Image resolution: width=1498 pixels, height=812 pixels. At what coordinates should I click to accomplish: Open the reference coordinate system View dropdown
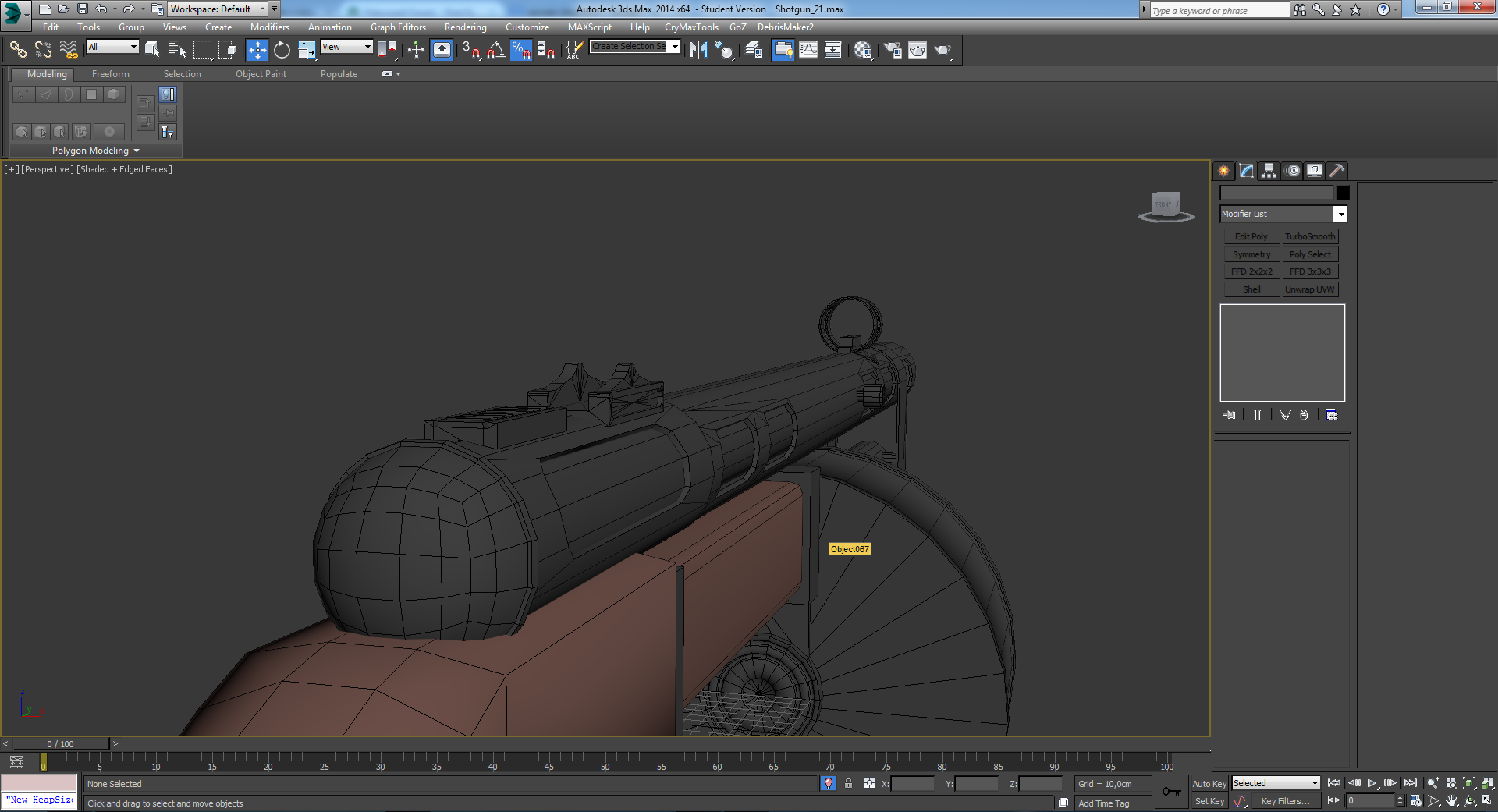(346, 47)
